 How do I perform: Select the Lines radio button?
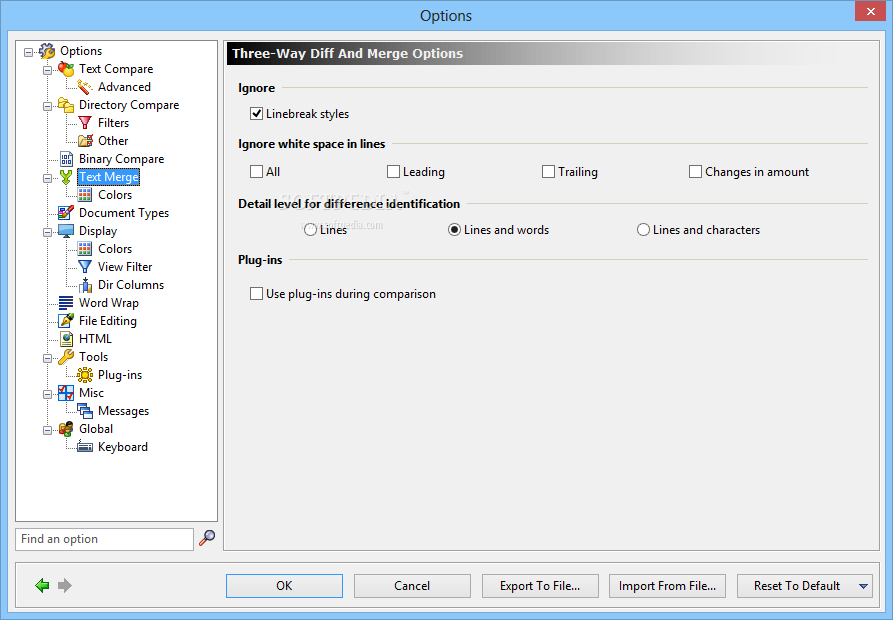(310, 230)
